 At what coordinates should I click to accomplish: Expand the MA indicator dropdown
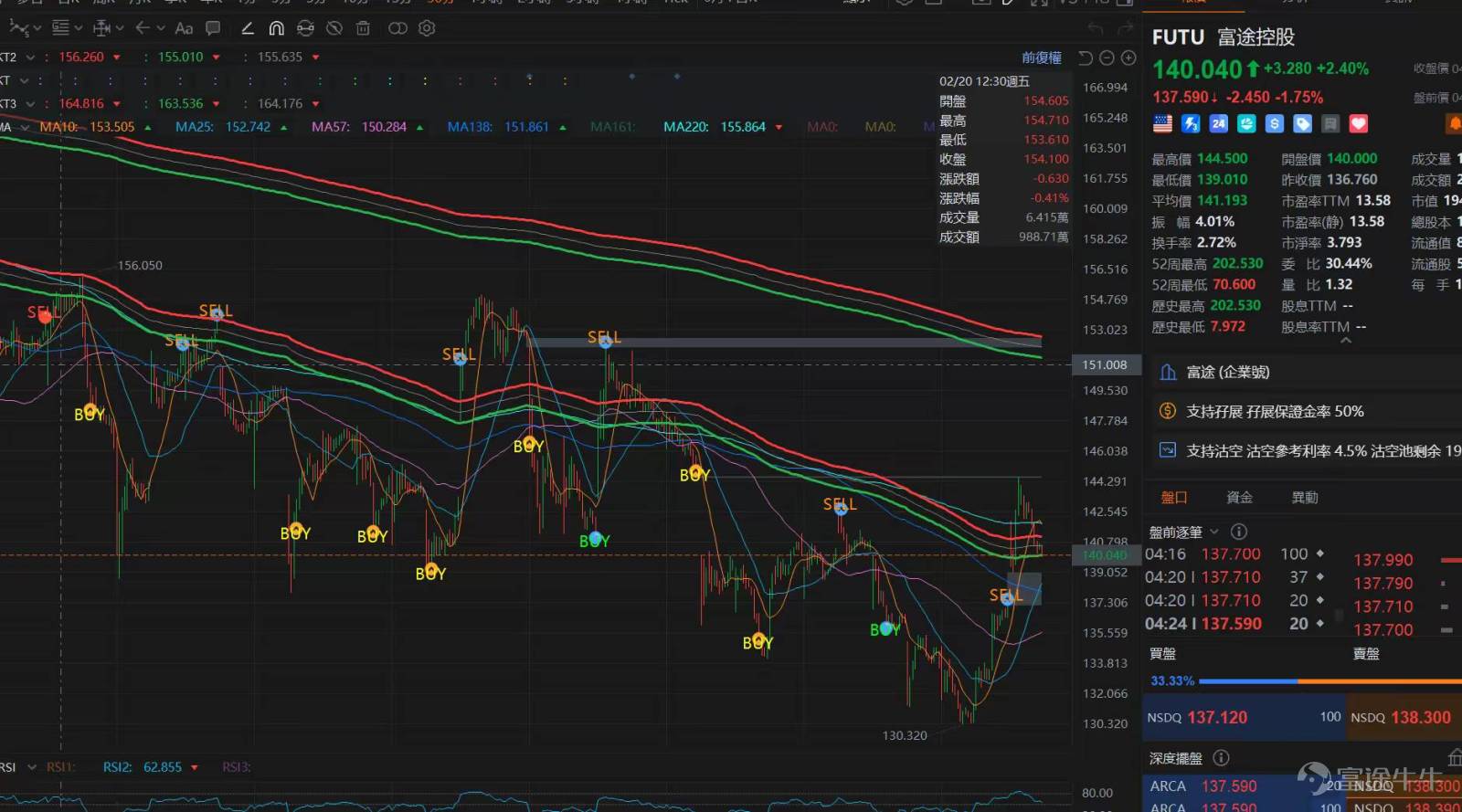coord(25,127)
